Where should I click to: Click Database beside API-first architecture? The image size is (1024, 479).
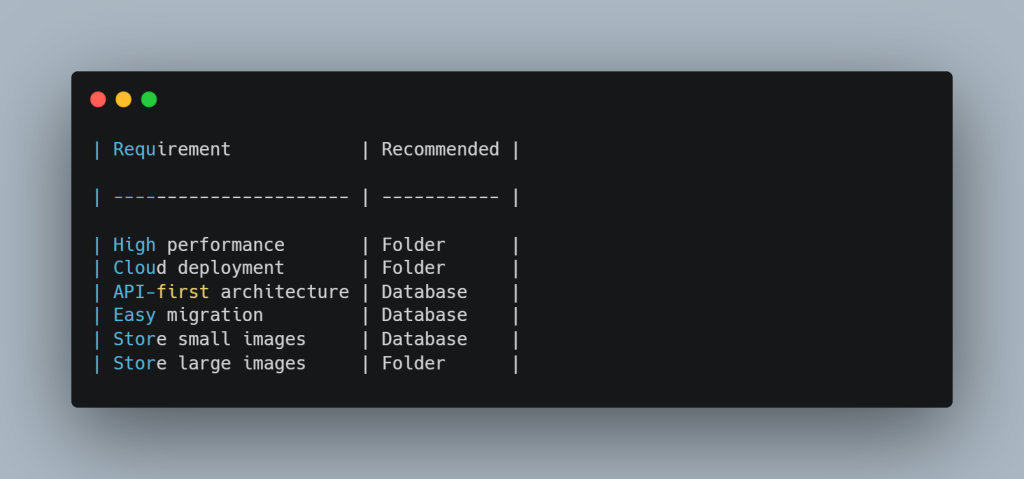(x=424, y=292)
